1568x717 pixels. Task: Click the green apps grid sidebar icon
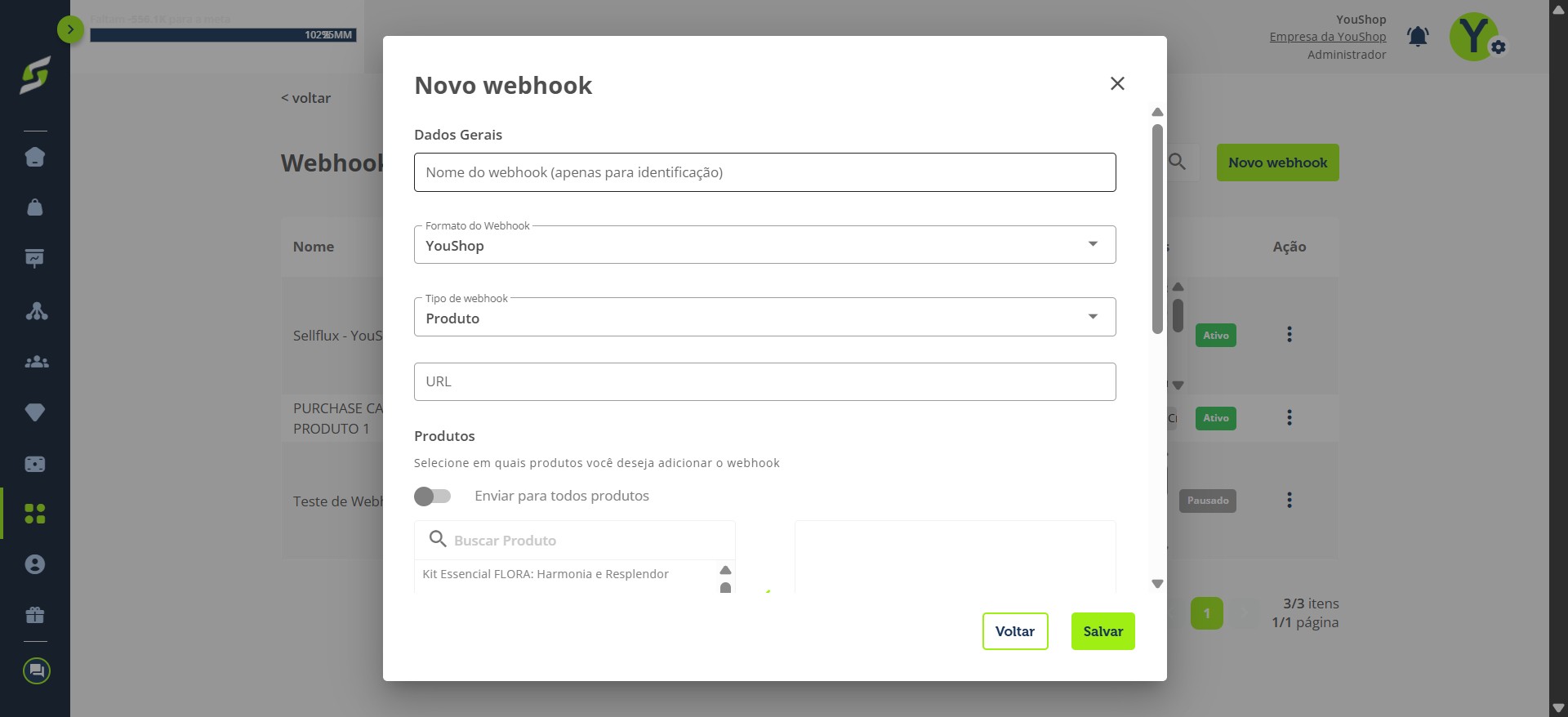[35, 514]
